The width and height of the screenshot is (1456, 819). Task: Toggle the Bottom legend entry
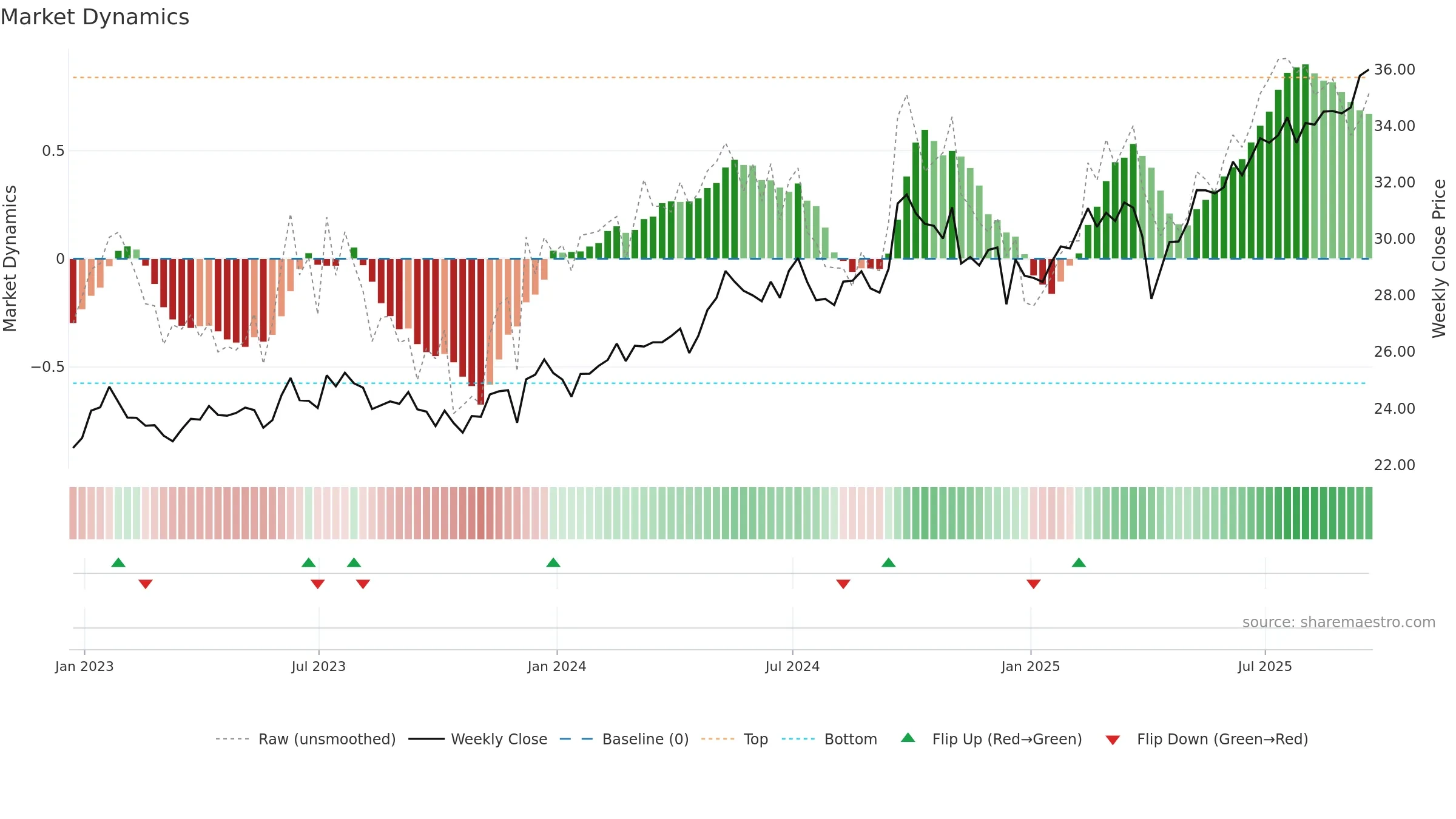[x=829, y=739]
